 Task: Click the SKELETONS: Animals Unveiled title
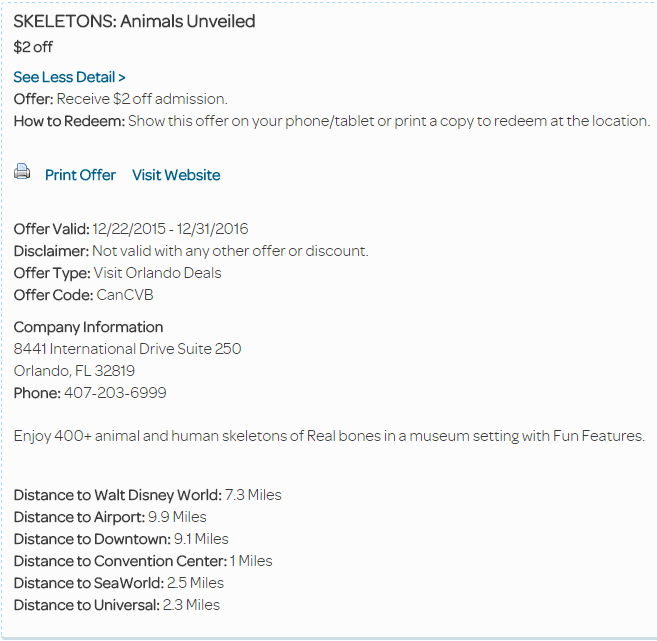pyautogui.click(x=134, y=21)
